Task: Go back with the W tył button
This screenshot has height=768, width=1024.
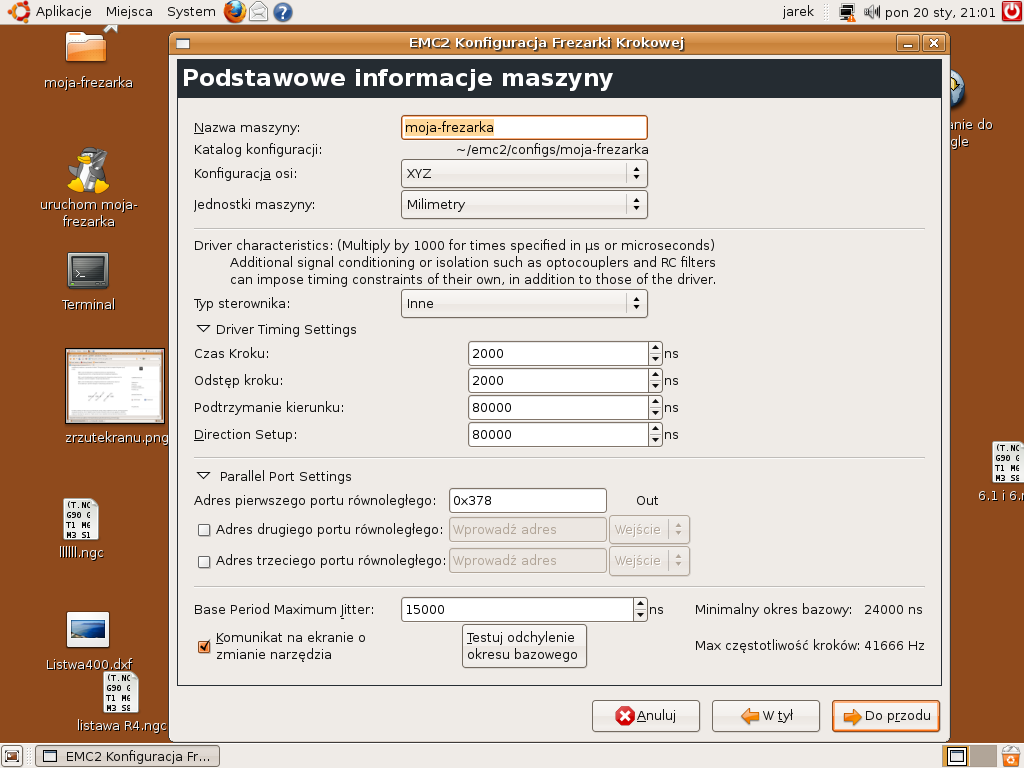Action: click(766, 716)
